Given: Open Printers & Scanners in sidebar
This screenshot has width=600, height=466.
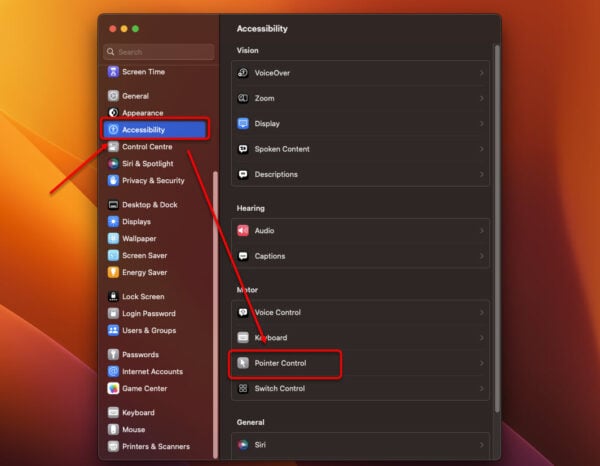Looking at the screenshot, I should pyautogui.click(x=156, y=446).
